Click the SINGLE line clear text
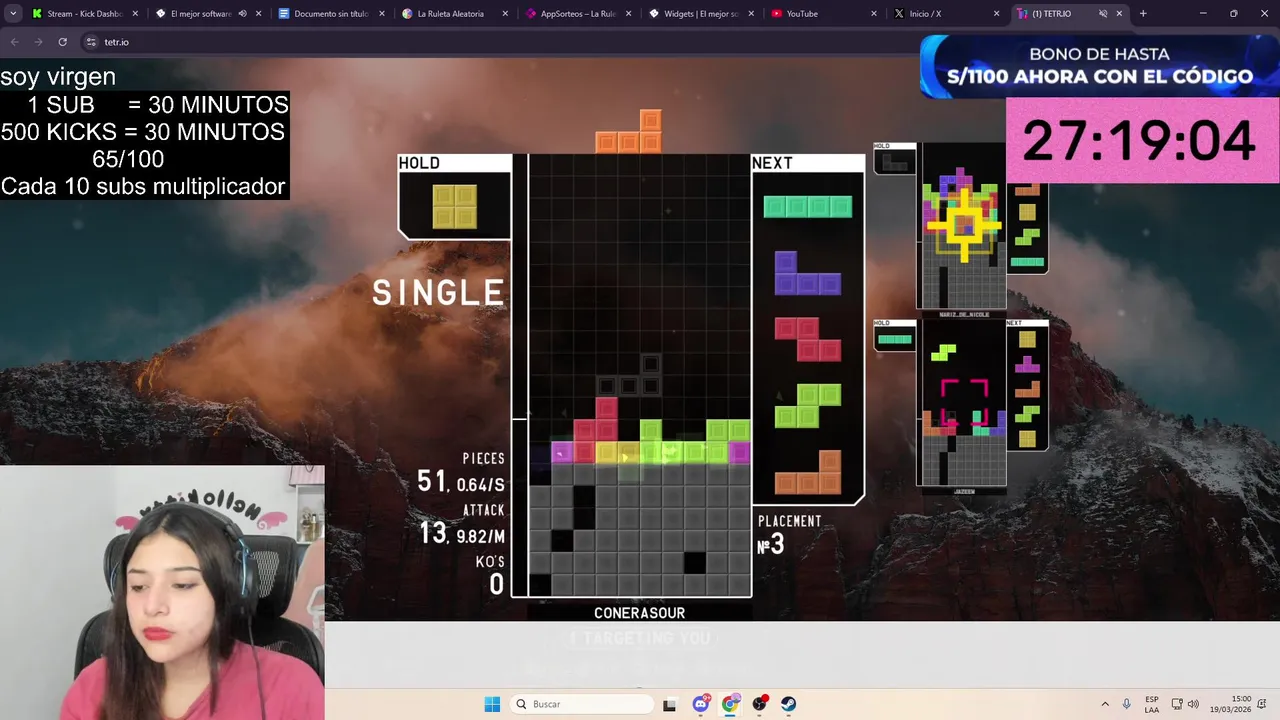This screenshot has width=1280, height=720. [x=438, y=292]
